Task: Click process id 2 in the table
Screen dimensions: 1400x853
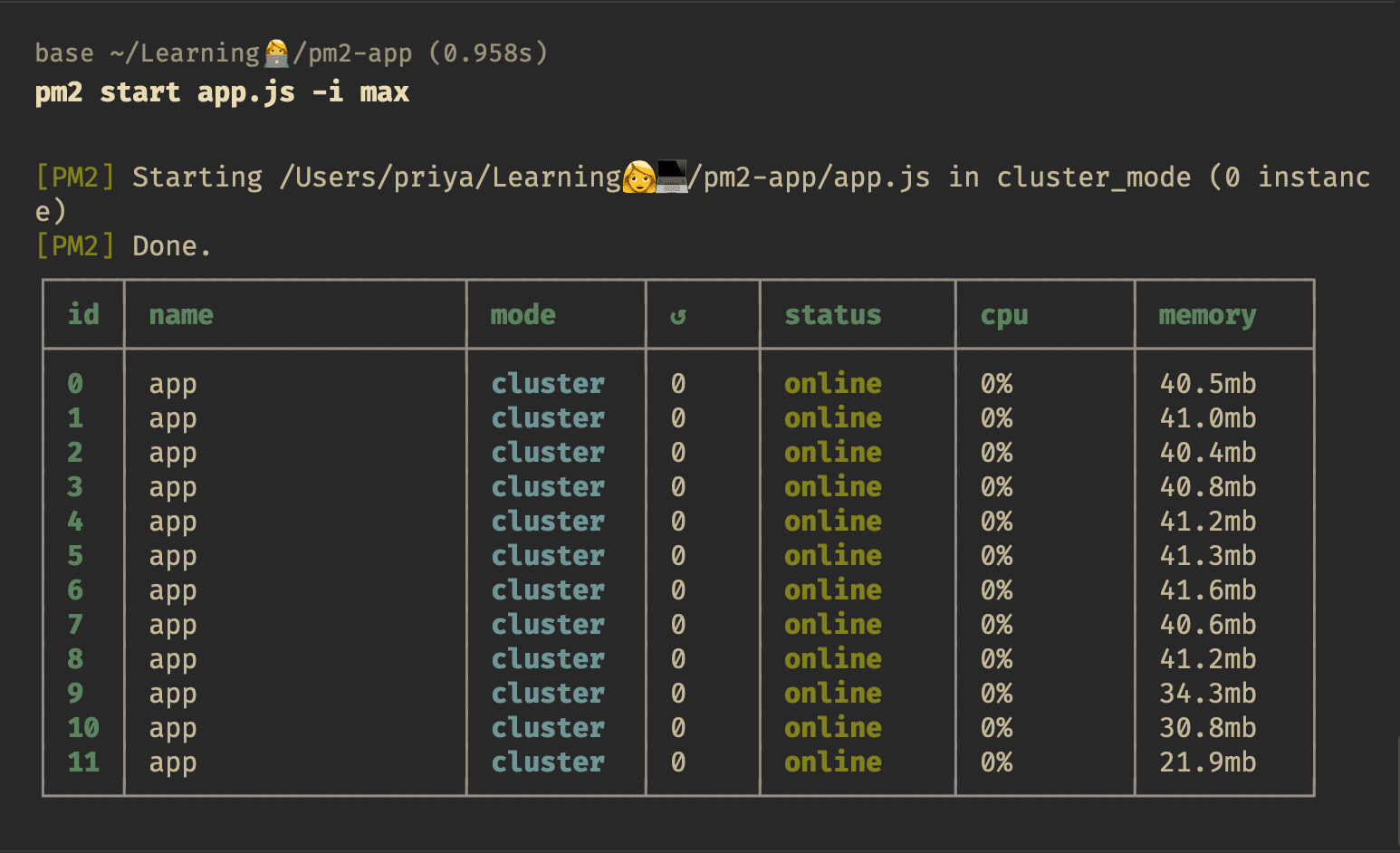Action: [75, 453]
